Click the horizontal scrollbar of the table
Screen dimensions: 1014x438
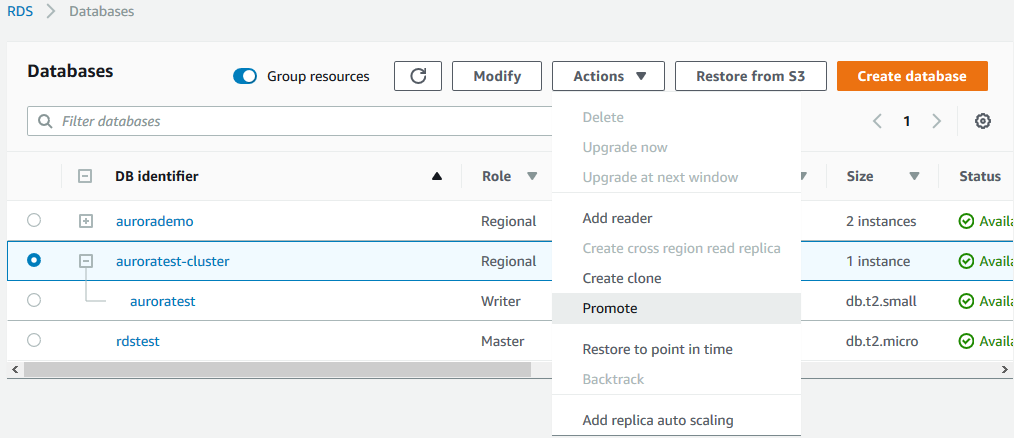click(x=278, y=369)
